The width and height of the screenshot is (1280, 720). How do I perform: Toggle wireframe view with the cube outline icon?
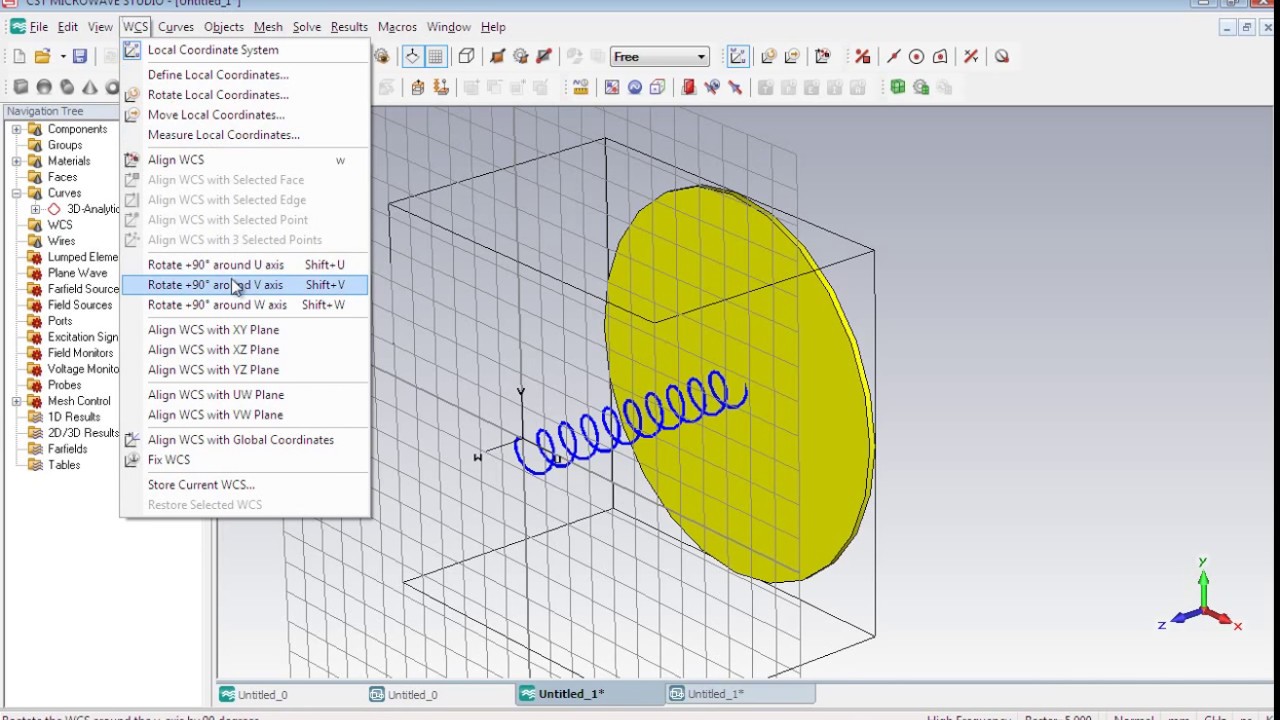466,57
